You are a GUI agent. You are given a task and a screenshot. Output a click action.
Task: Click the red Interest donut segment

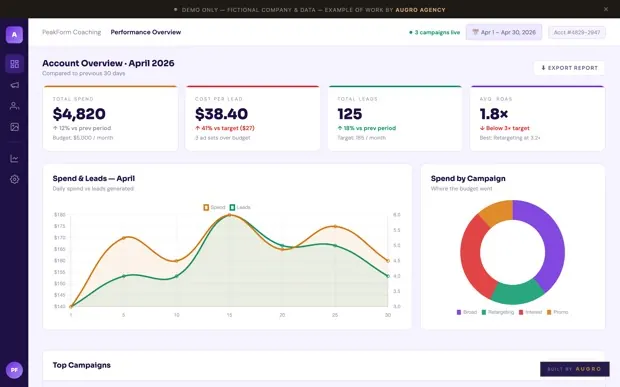click(472, 257)
